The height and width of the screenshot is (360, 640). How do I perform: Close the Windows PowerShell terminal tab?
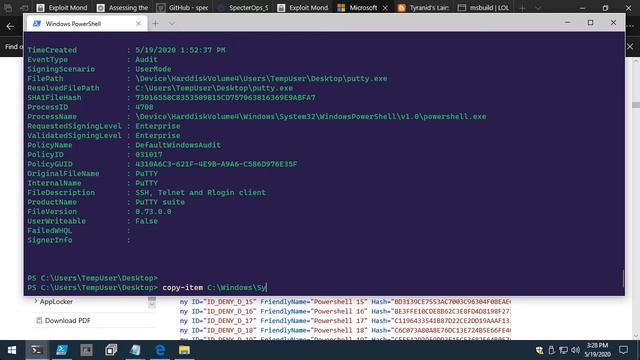click(x=138, y=24)
